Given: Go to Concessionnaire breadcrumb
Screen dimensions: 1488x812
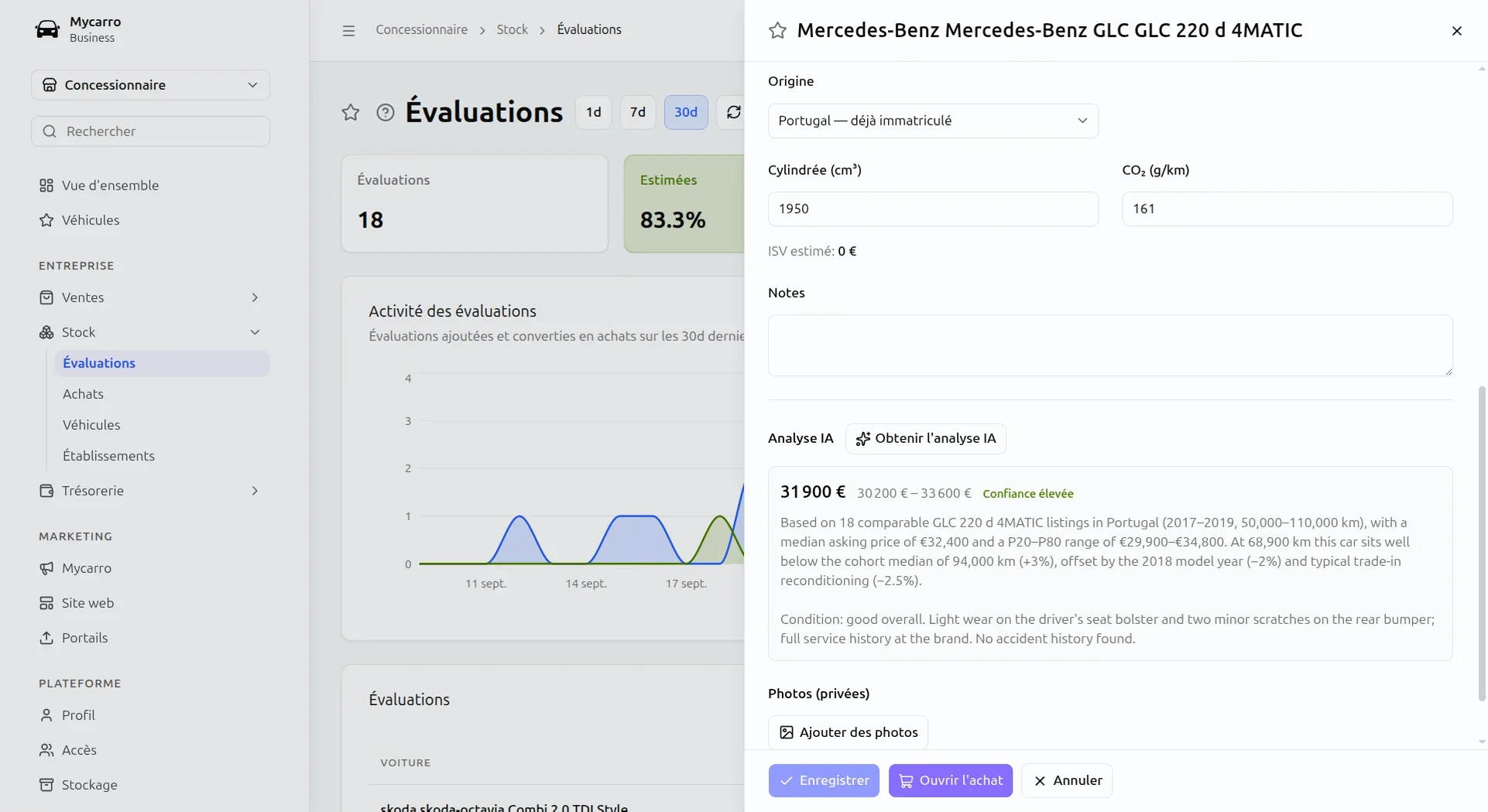Looking at the screenshot, I should pyautogui.click(x=421, y=30).
